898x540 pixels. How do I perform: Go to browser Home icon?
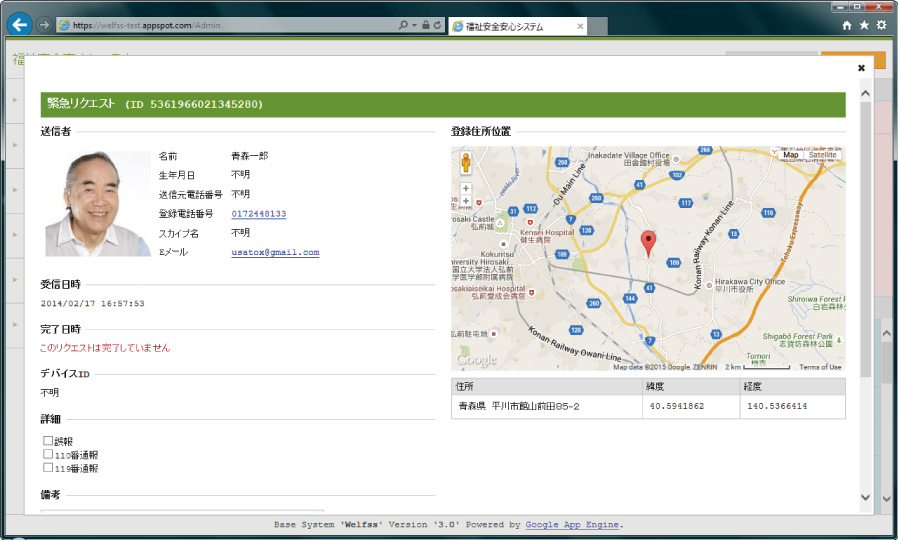[847, 25]
